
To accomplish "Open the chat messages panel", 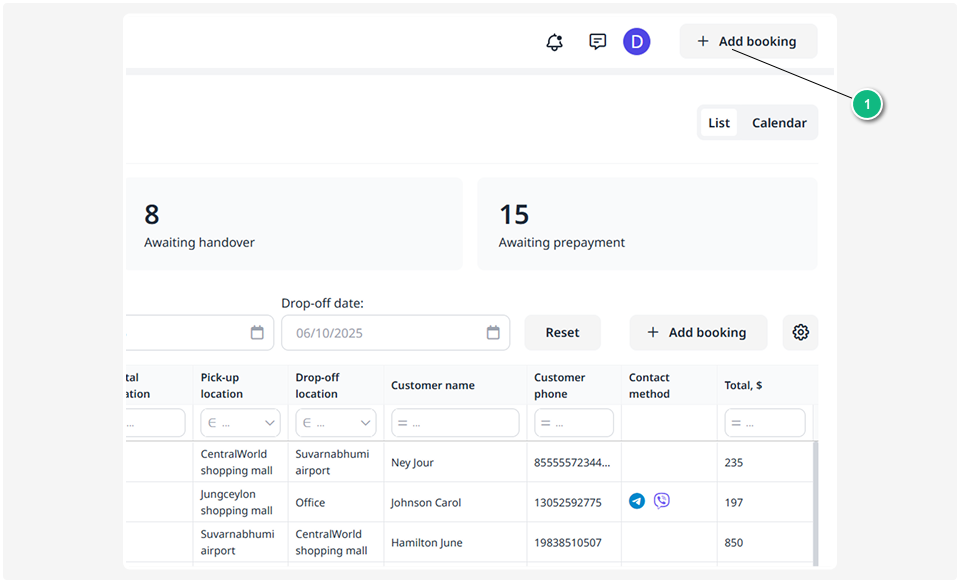I will coord(597,42).
